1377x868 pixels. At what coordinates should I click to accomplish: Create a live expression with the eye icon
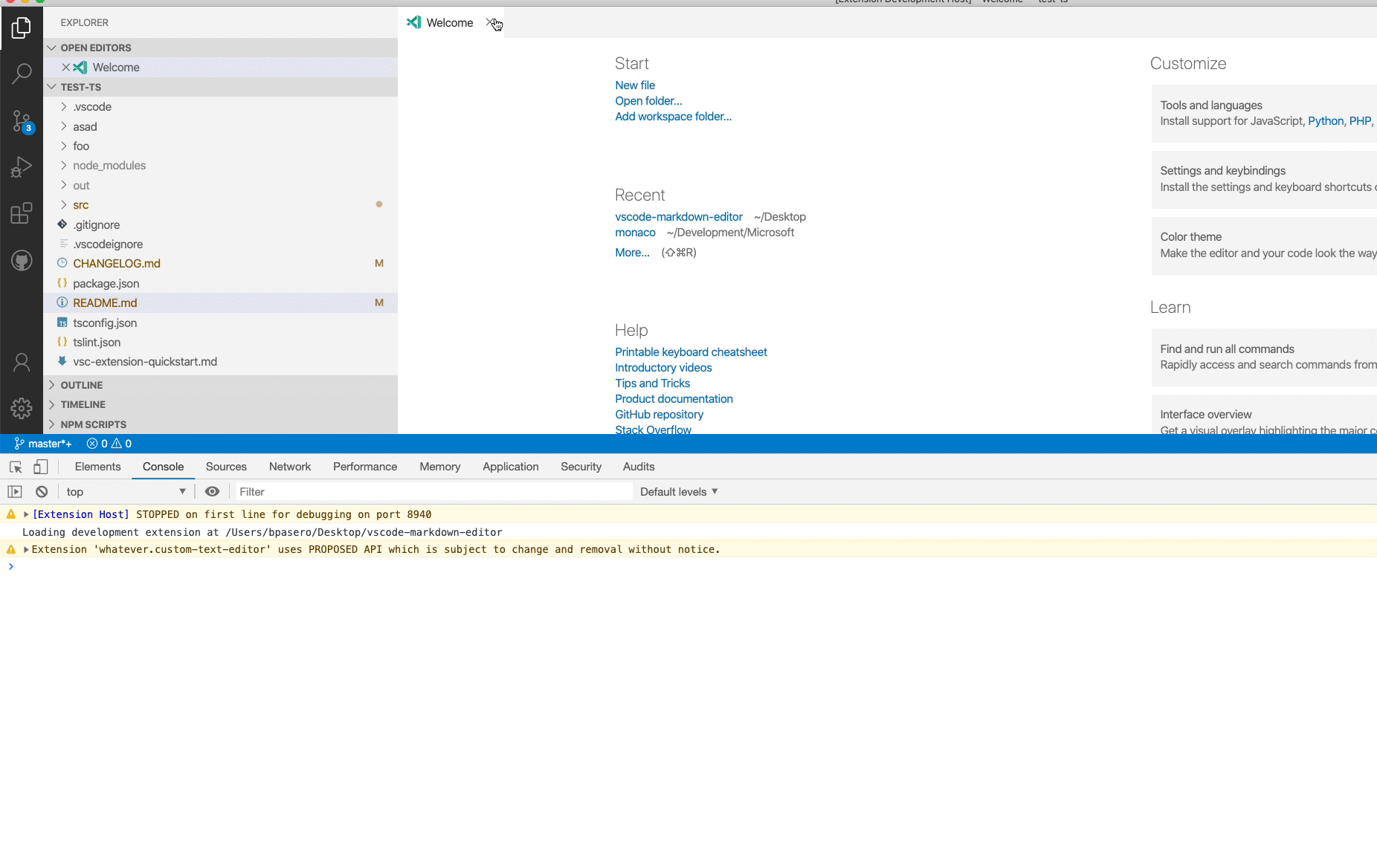[213, 491]
